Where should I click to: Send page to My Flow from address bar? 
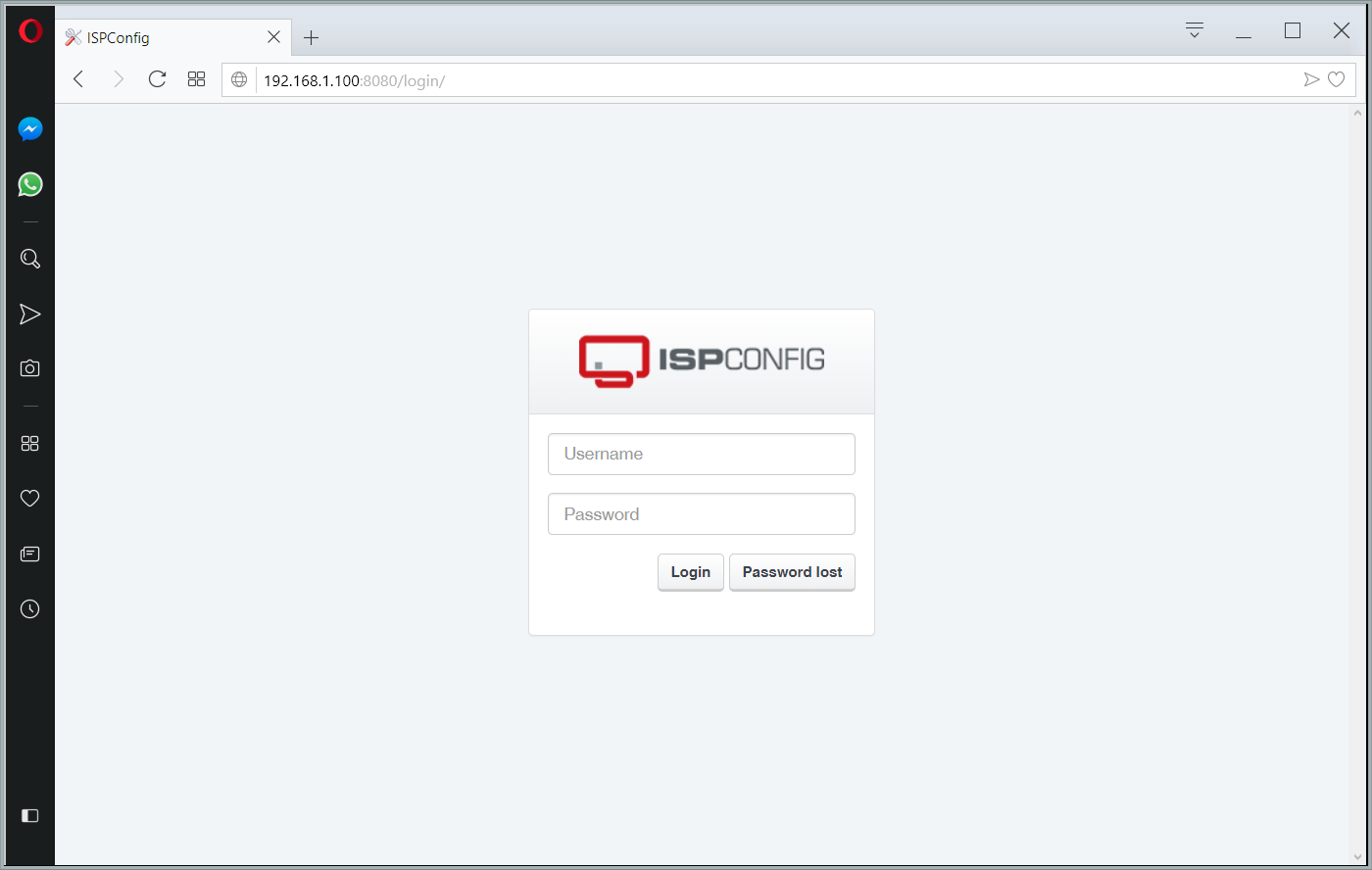tap(1311, 79)
